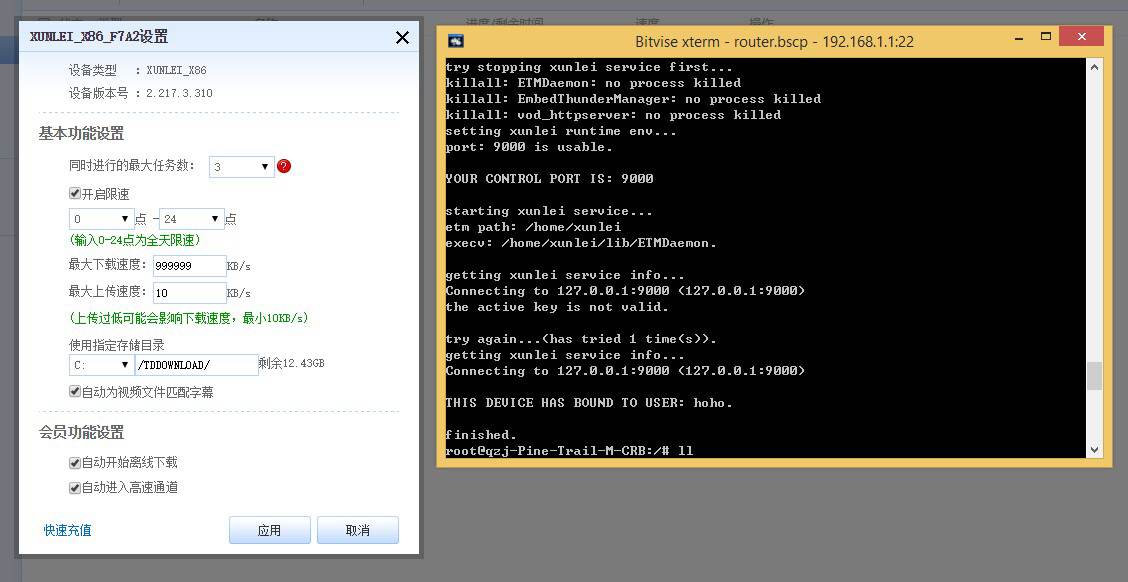Click the terminal prompt root@qzj-Pine-Trail-M-CRB line

(x=569, y=451)
